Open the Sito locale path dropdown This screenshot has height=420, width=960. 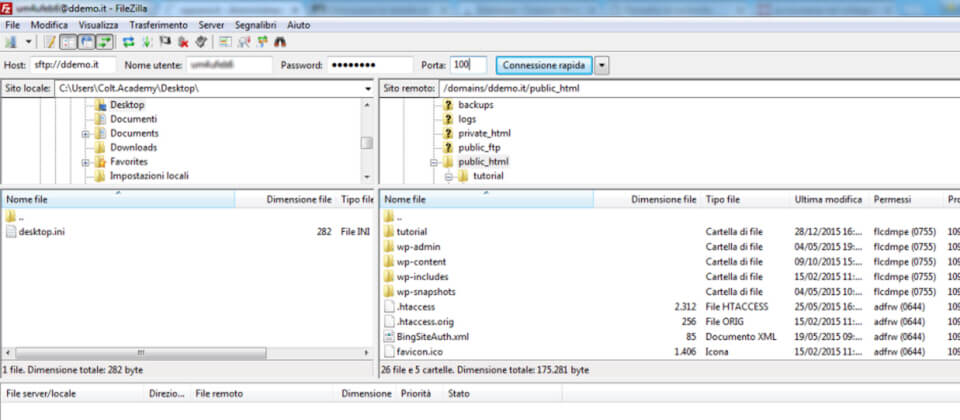[x=368, y=89]
